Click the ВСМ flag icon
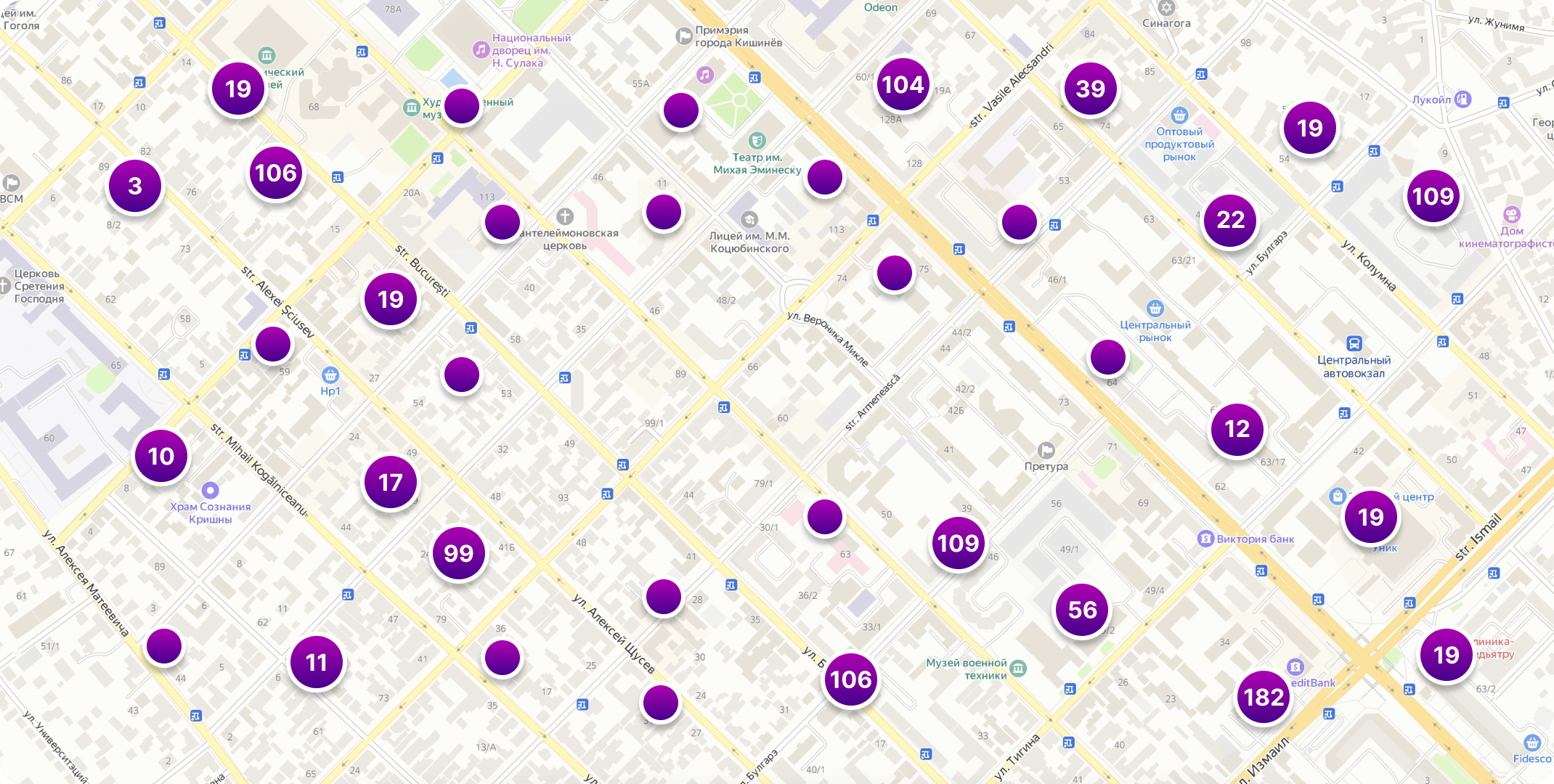1554x784 pixels. pyautogui.click(x=11, y=183)
